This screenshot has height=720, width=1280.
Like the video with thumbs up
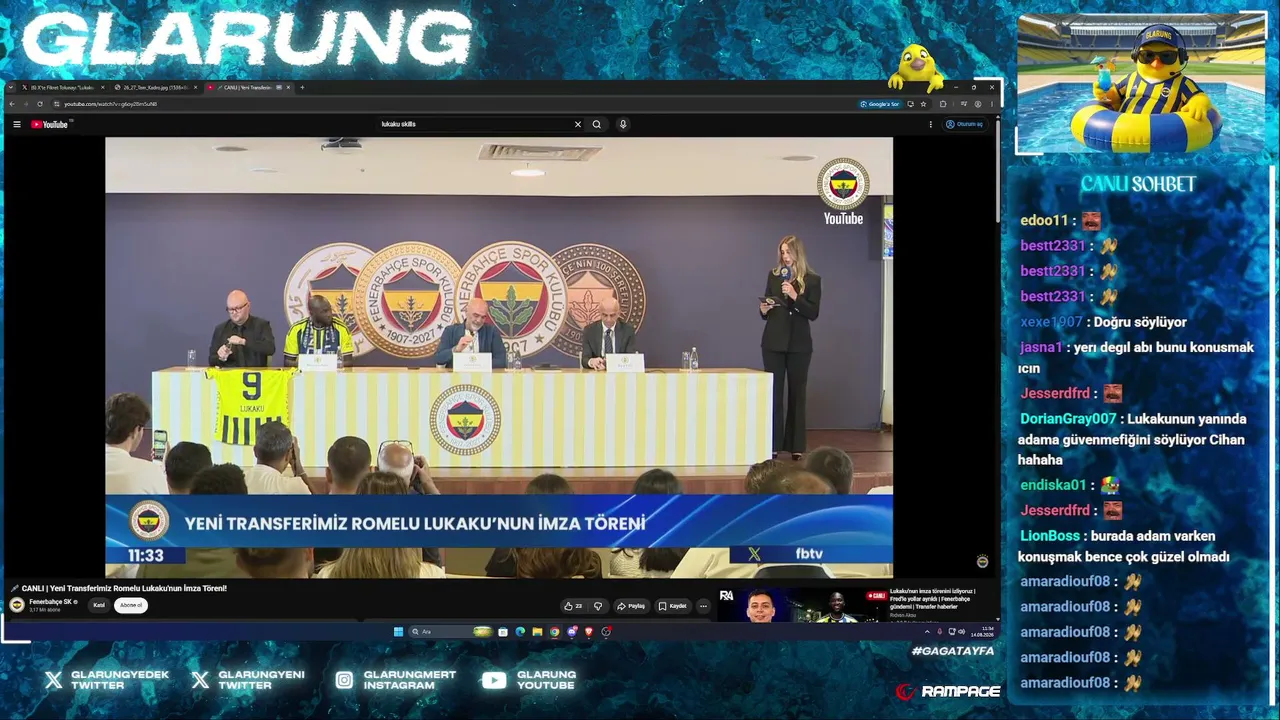coord(573,606)
